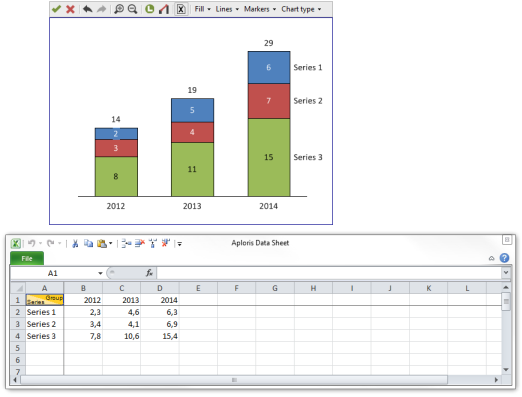Click Undo in the data sheet toolbar
The width and height of the screenshot is (522, 397).
(32, 243)
